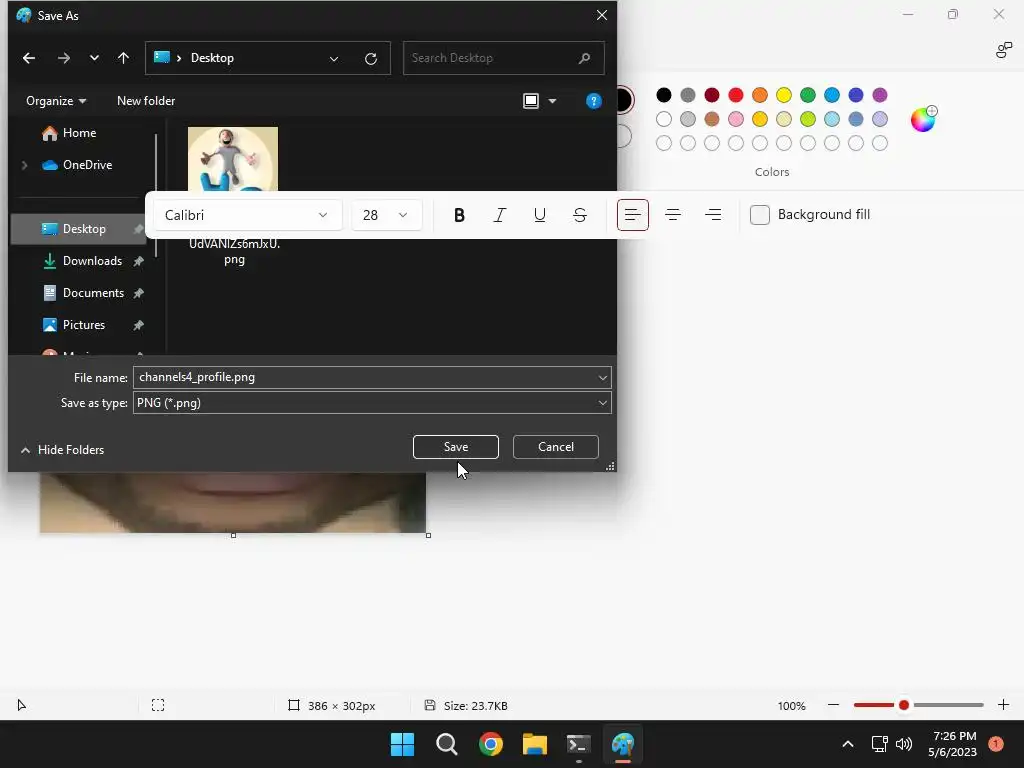Open Google Chrome from taskbar

pyautogui.click(x=490, y=744)
